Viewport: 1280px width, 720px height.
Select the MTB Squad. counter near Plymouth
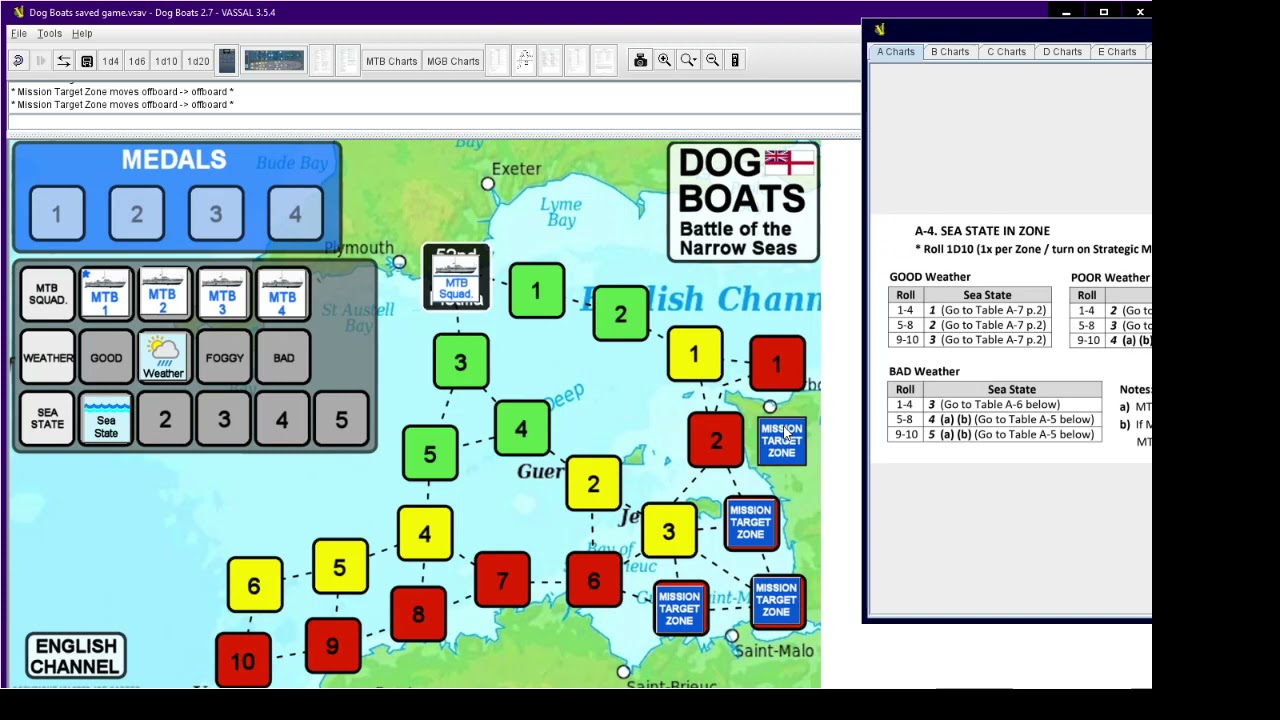coord(456,277)
